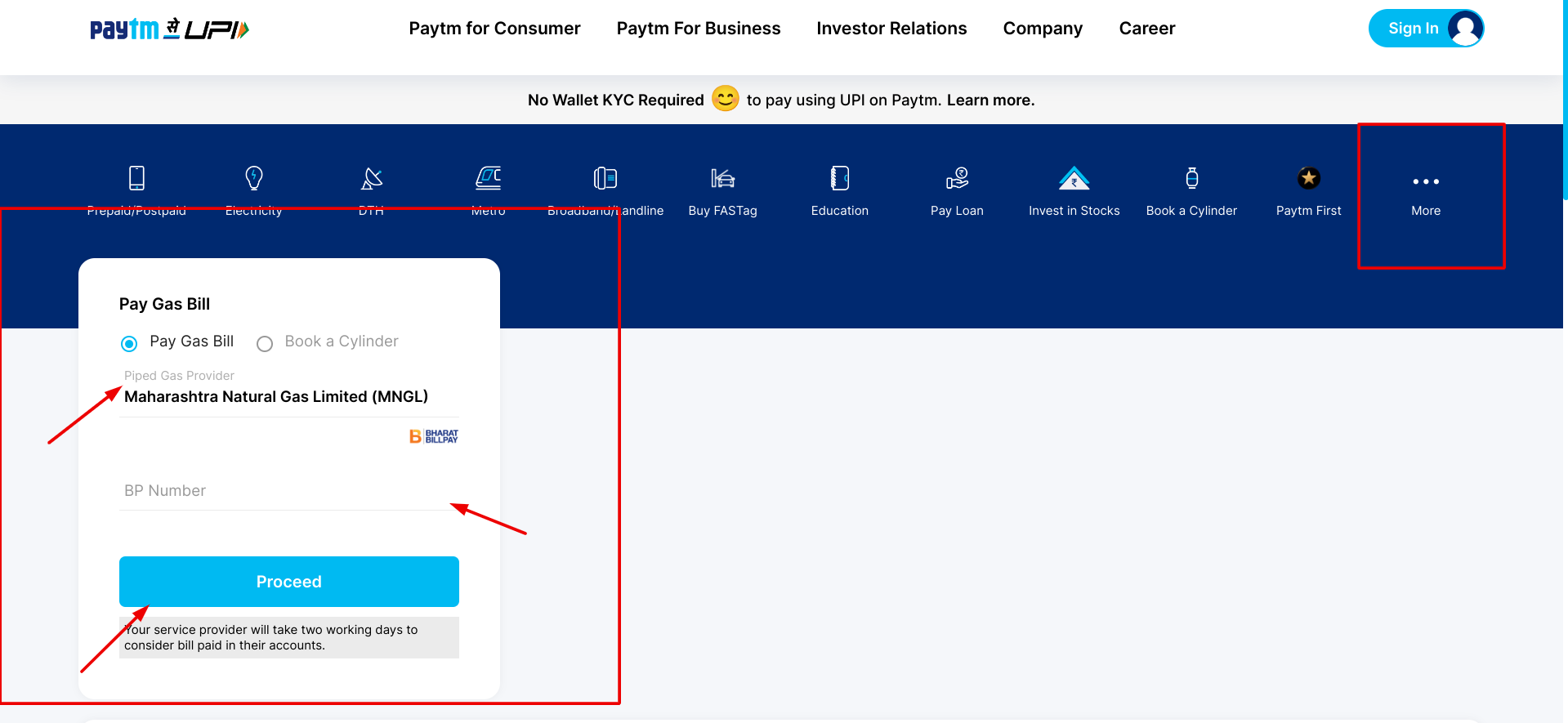Click the Buy FASTag car icon

(722, 178)
